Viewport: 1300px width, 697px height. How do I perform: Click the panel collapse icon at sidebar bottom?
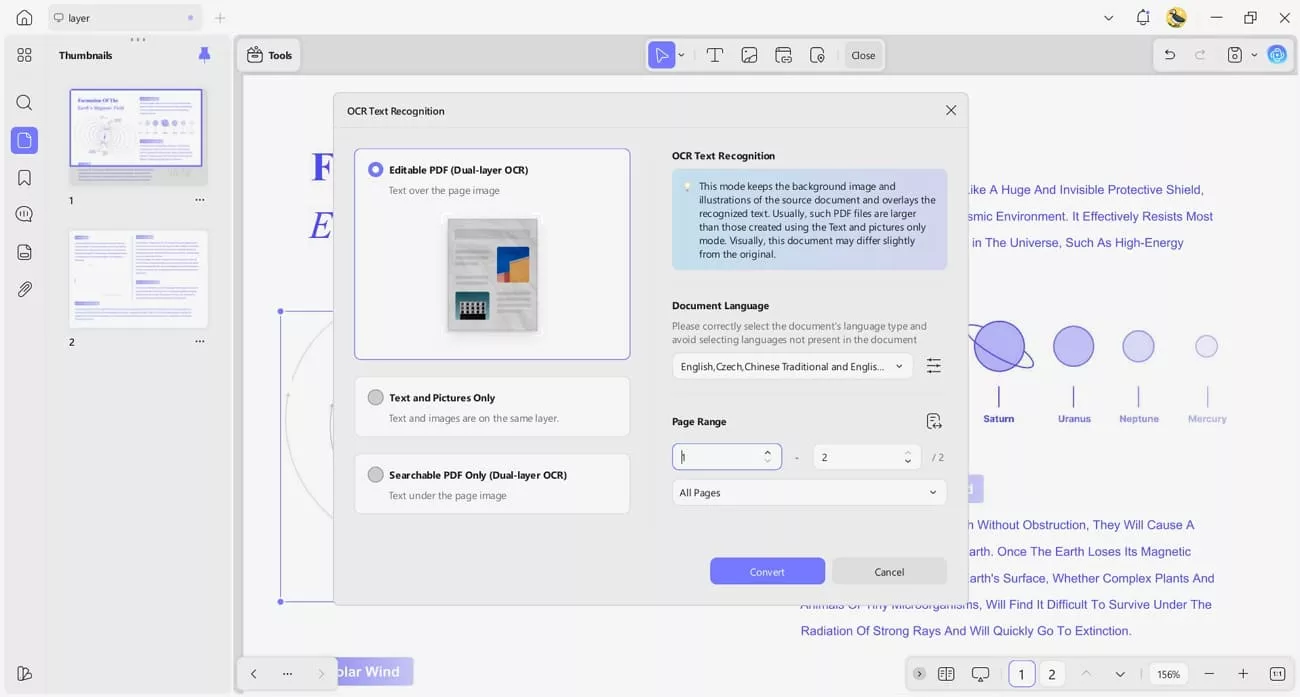click(x=24, y=673)
